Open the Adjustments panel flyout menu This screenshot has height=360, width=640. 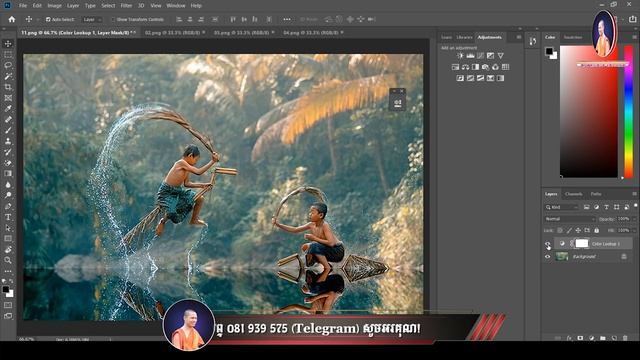pos(519,37)
